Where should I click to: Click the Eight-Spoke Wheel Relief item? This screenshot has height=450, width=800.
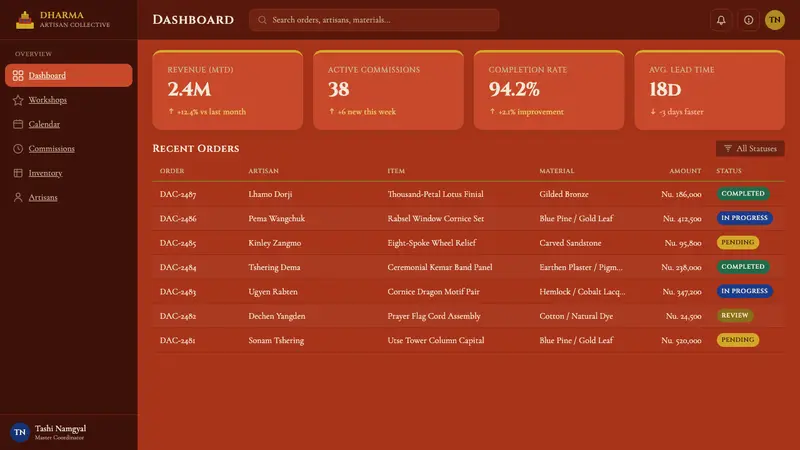click(432, 243)
